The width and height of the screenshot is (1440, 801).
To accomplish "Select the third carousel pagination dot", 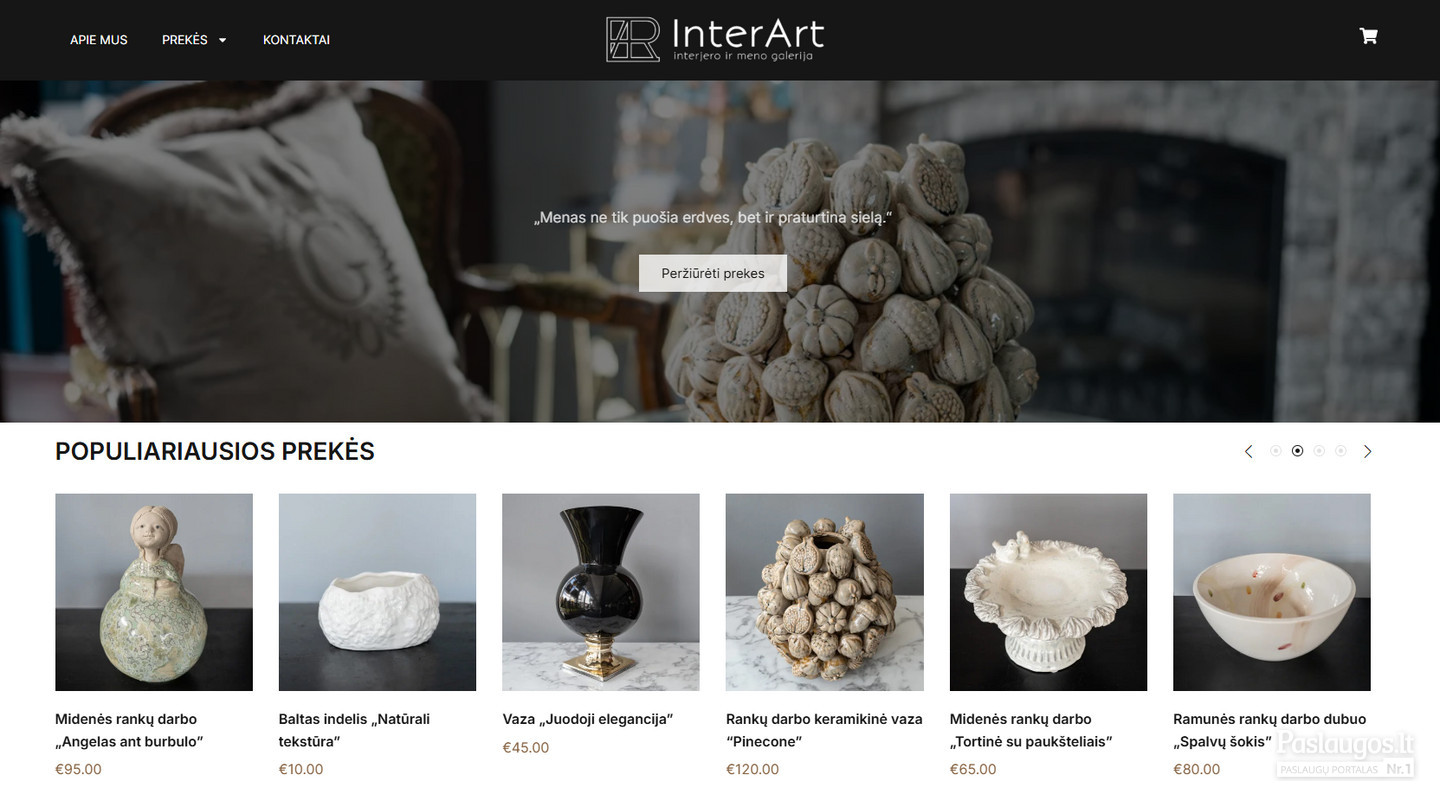I will [1319, 451].
